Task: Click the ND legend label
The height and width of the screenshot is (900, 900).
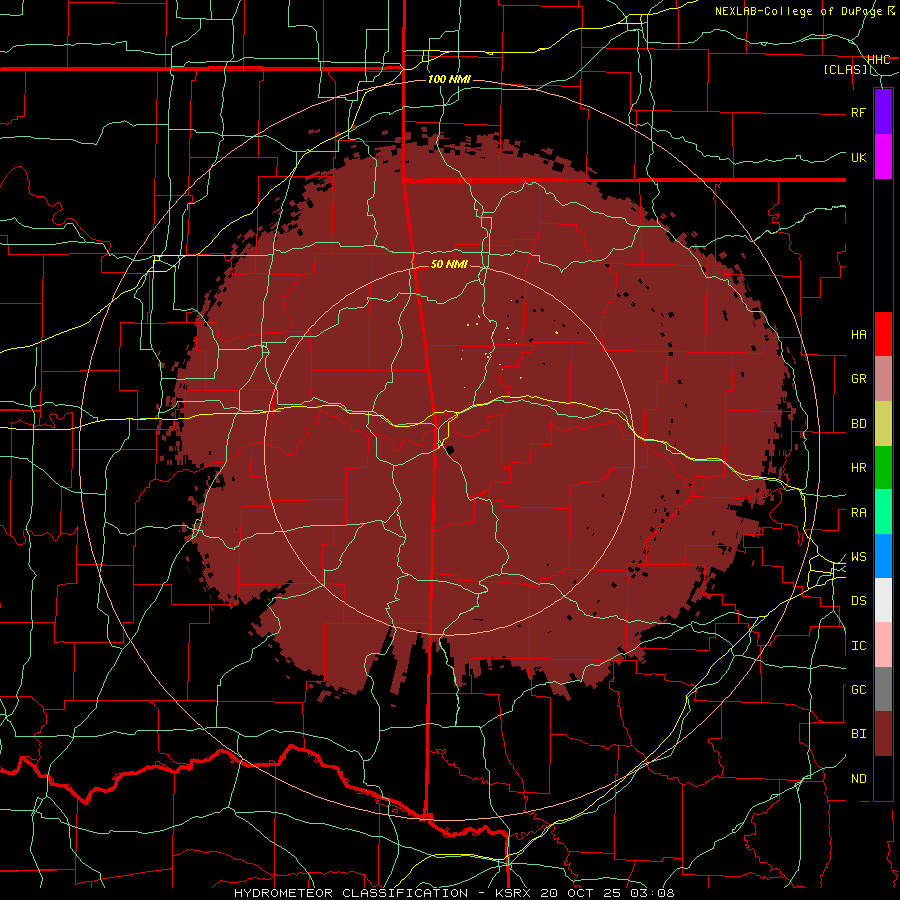Action: [858, 779]
